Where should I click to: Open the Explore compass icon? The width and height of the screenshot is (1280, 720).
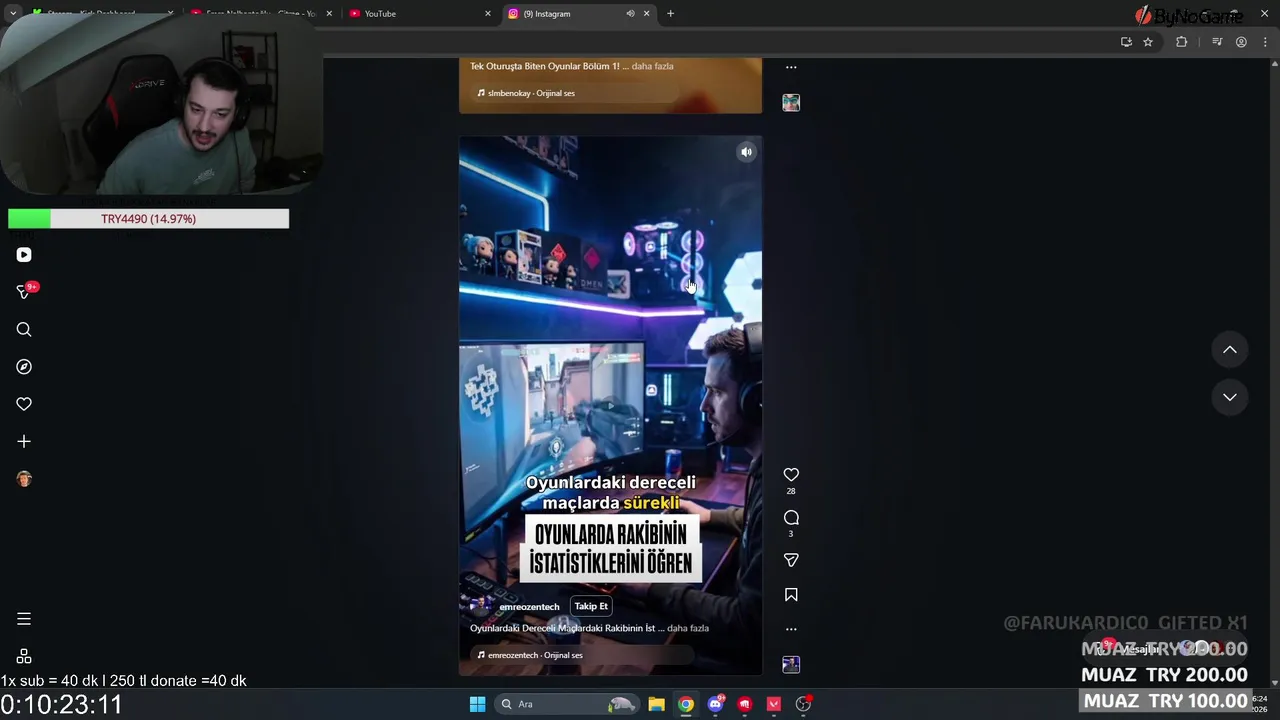[24, 367]
